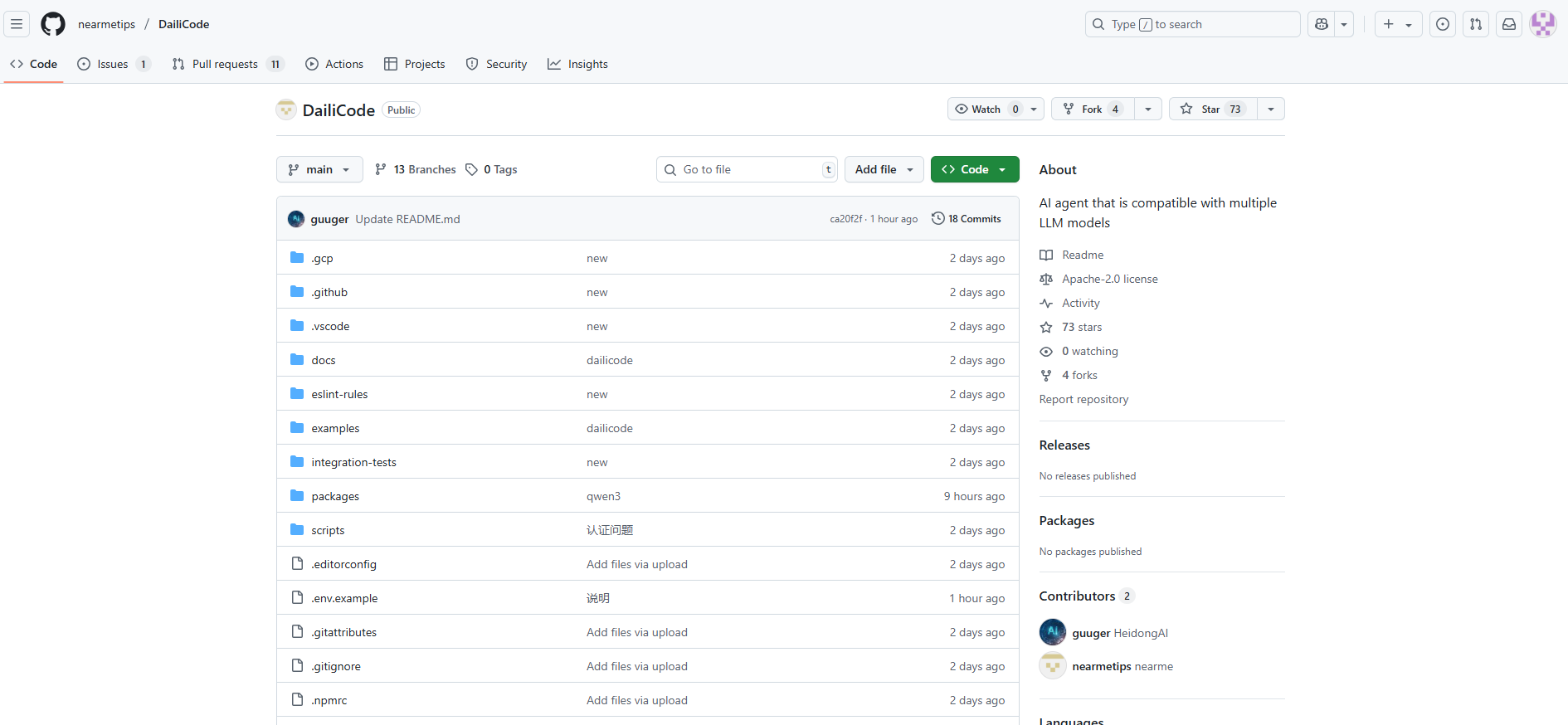The width and height of the screenshot is (1568, 725).
Task: Open the pull requests icon in header
Action: [x=1476, y=24]
